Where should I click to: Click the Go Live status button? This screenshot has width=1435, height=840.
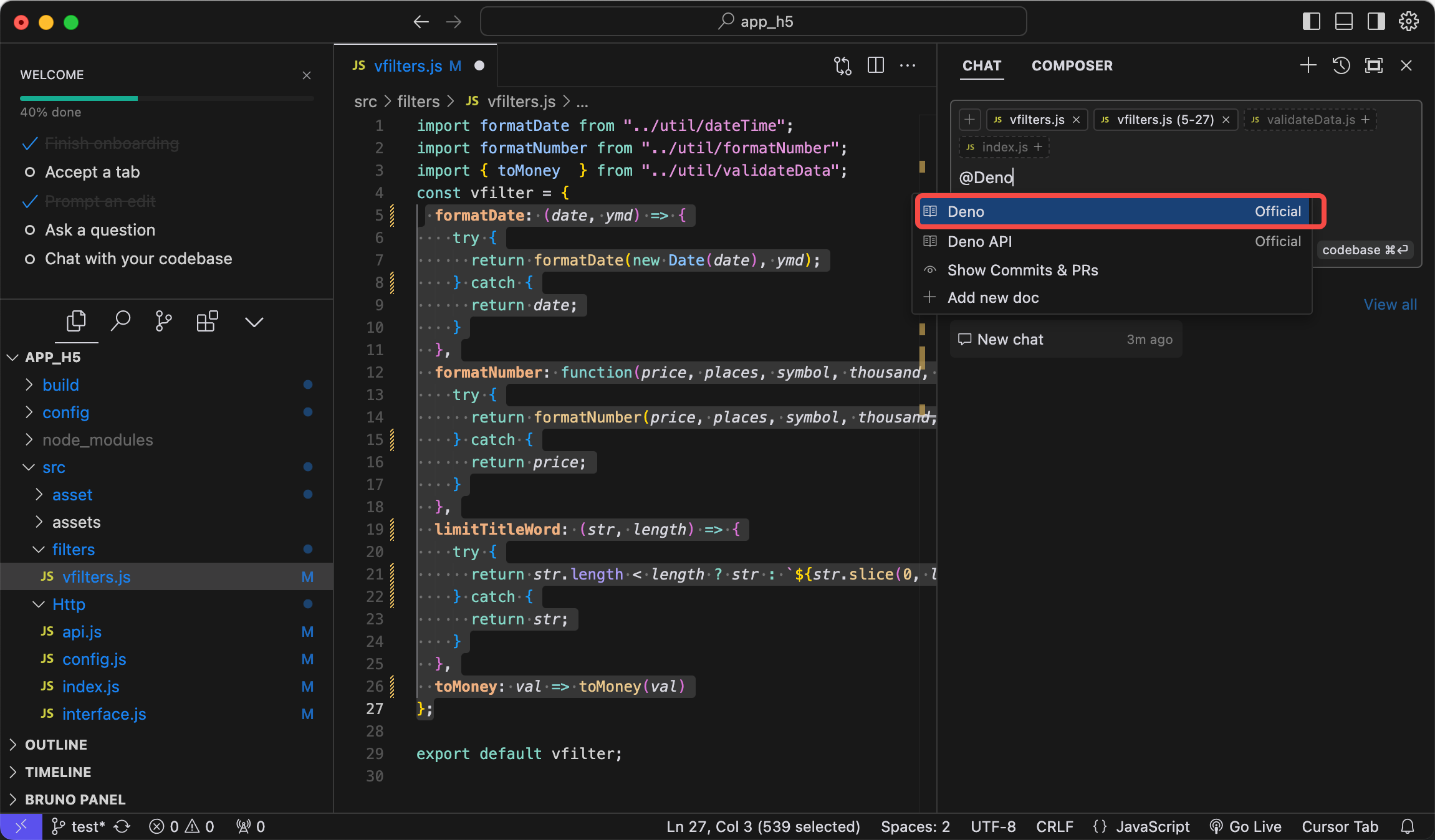(x=1245, y=827)
